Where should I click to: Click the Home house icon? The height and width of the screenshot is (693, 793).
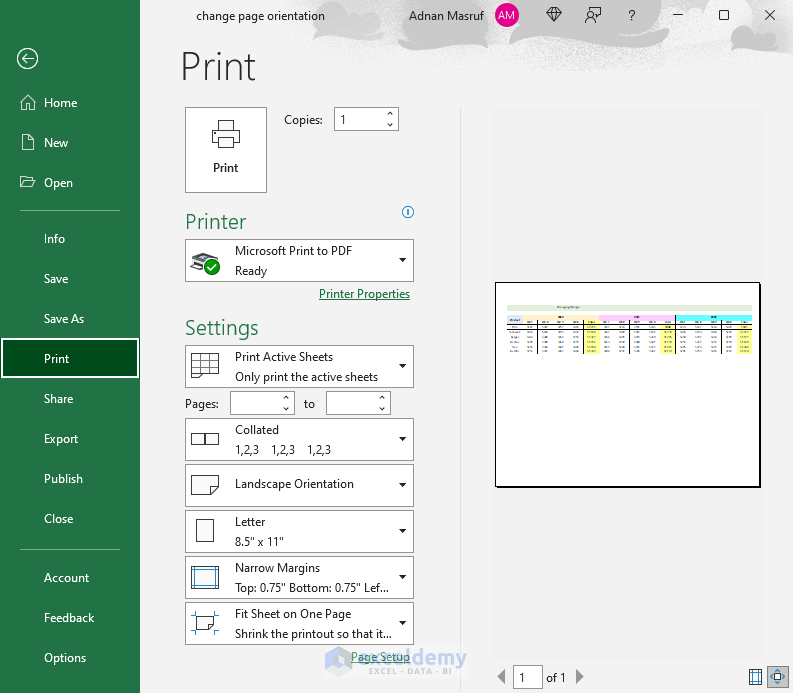pos(28,103)
